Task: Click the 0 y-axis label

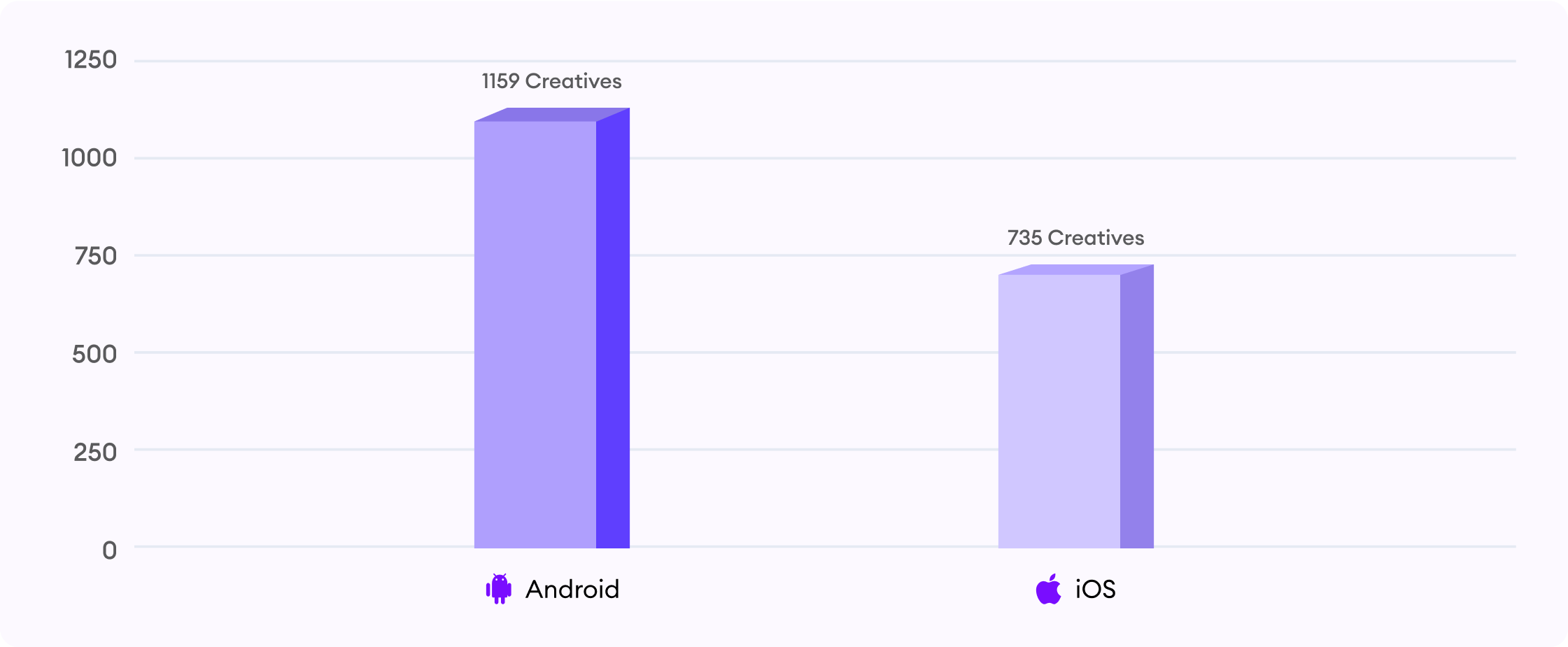Action: 109,550
